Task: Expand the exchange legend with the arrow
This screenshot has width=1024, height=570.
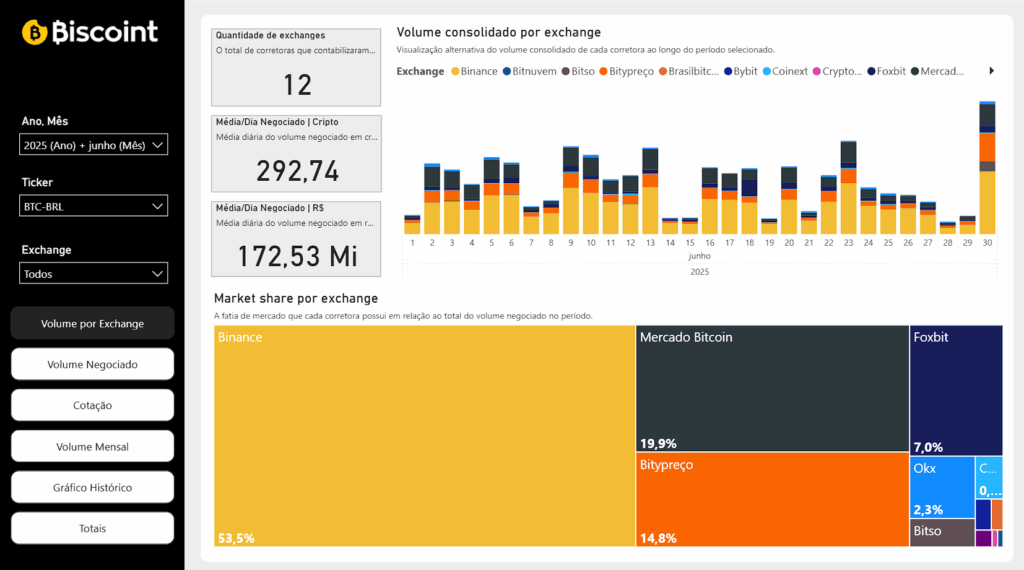Action: pyautogui.click(x=991, y=71)
